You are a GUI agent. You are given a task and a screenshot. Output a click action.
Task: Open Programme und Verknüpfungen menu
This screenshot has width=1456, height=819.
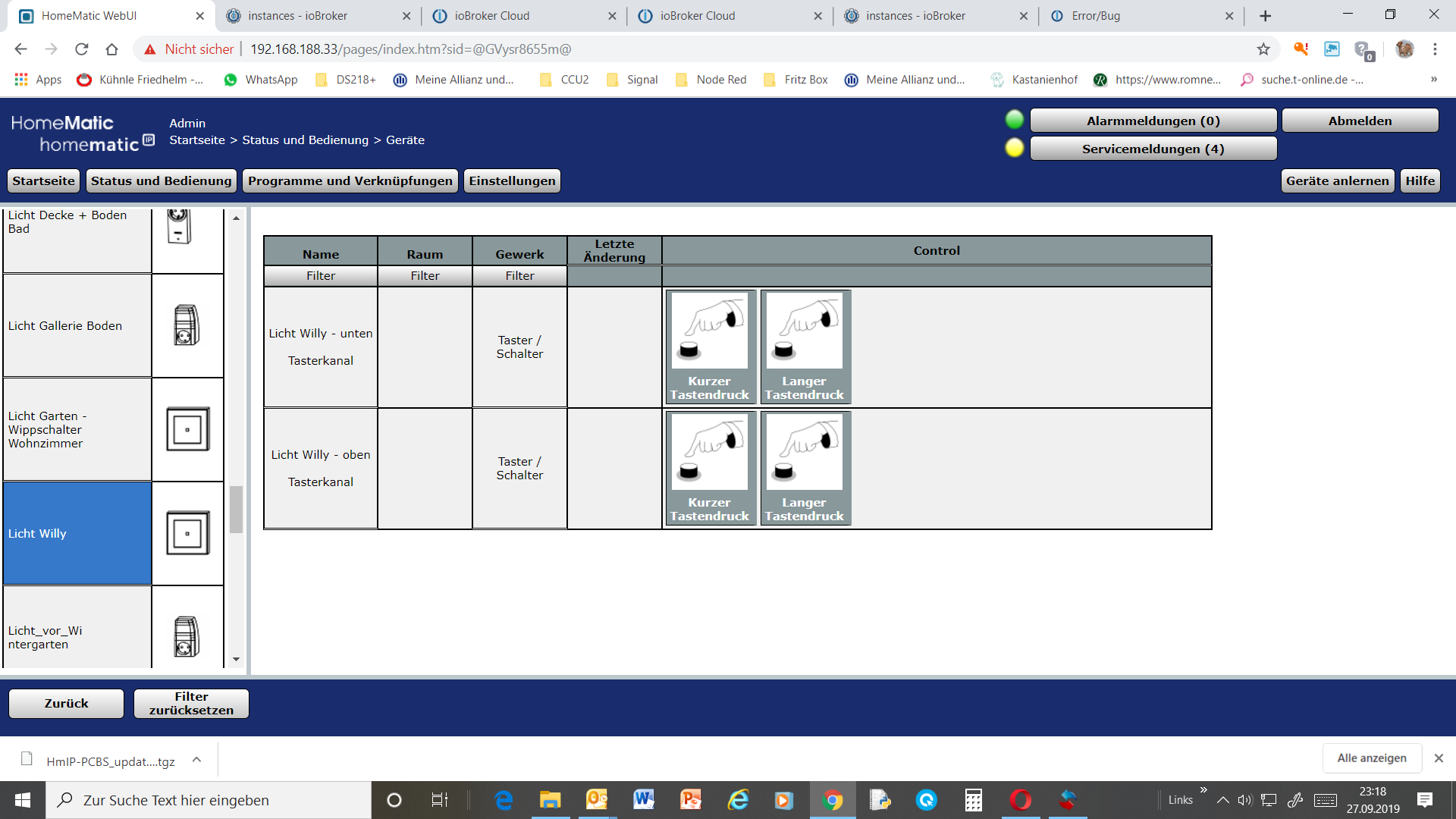pyautogui.click(x=350, y=180)
